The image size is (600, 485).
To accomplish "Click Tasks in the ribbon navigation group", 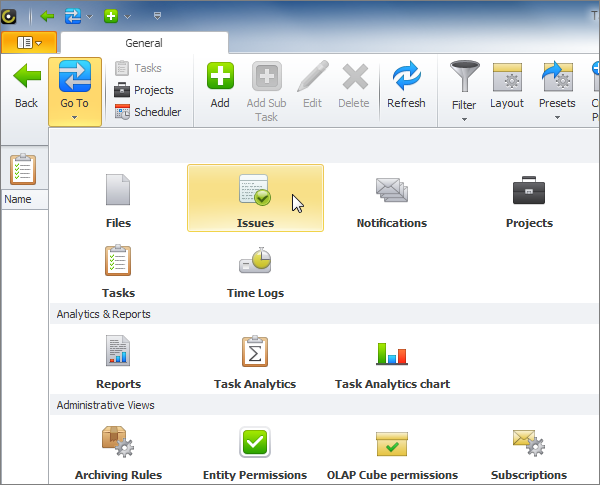I will 139,68.
